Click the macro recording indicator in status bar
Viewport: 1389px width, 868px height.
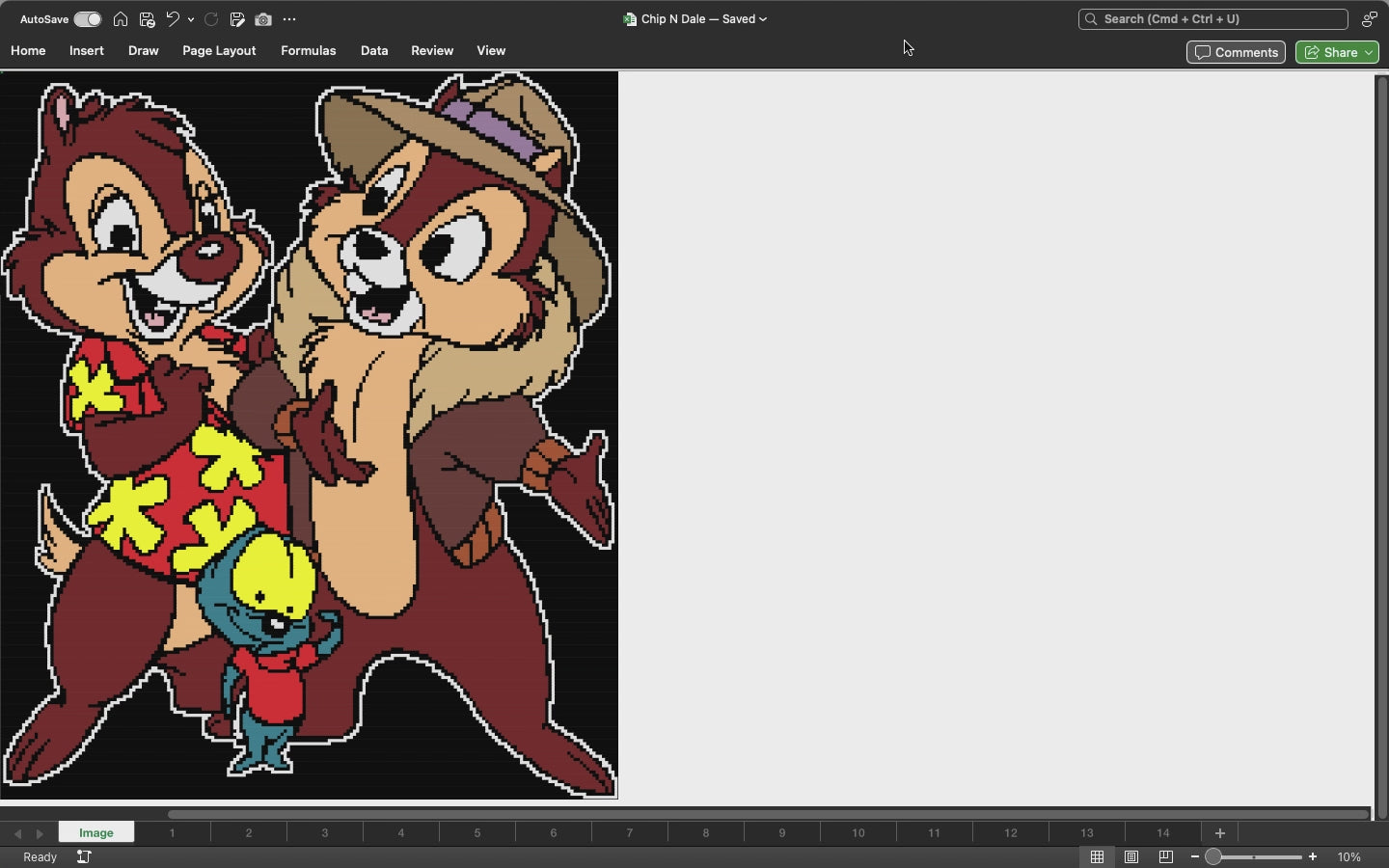84,856
